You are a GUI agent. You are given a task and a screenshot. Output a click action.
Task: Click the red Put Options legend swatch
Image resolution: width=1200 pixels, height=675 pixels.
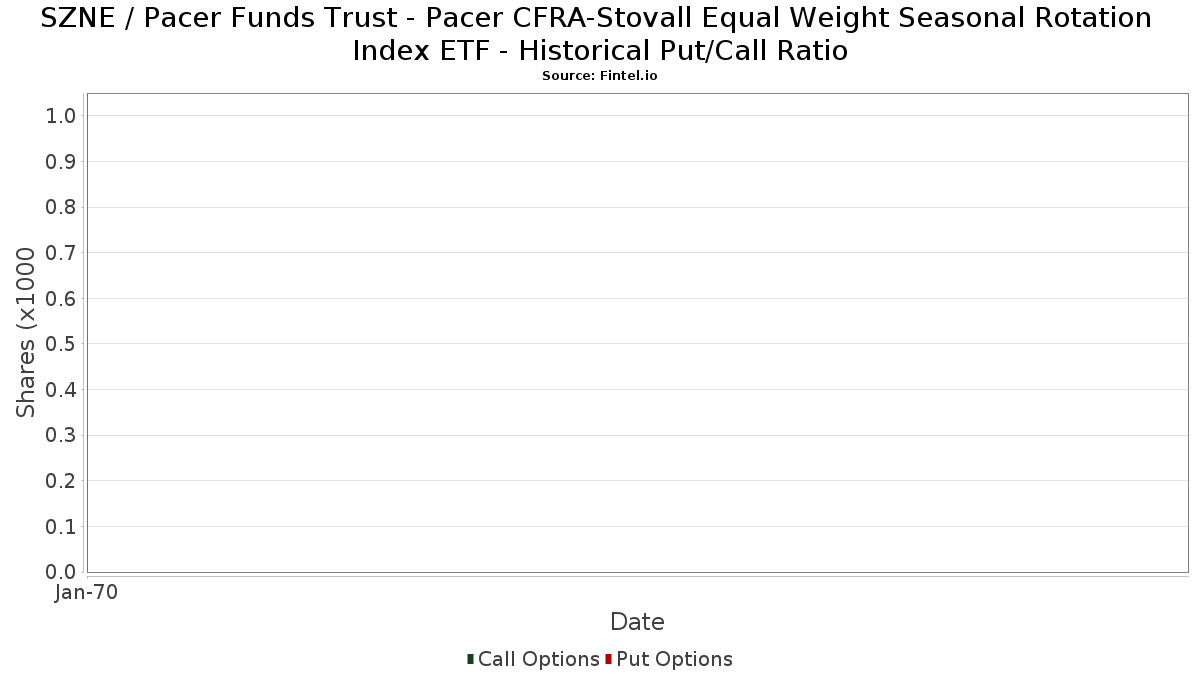pos(608,658)
